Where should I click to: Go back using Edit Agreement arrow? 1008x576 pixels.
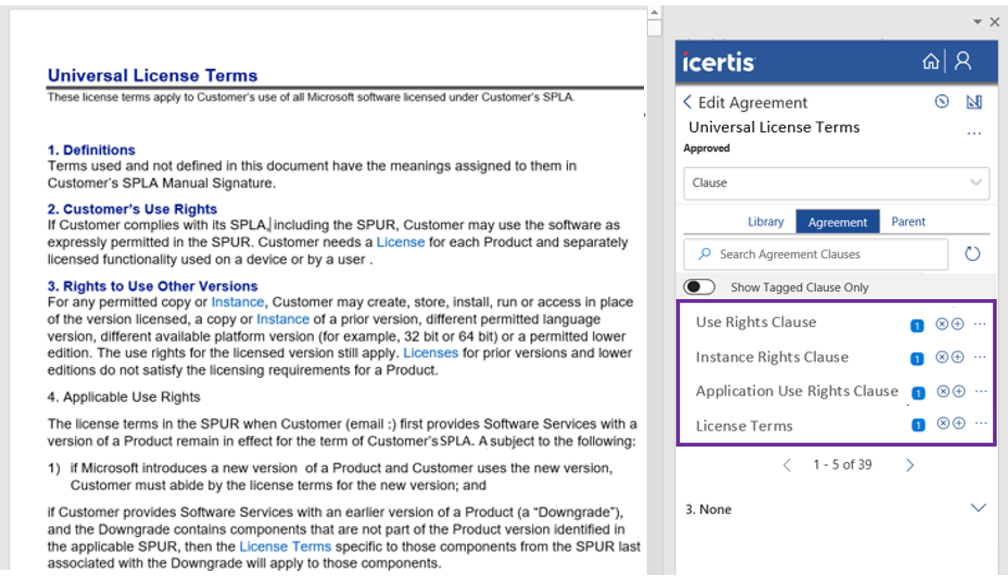click(688, 102)
